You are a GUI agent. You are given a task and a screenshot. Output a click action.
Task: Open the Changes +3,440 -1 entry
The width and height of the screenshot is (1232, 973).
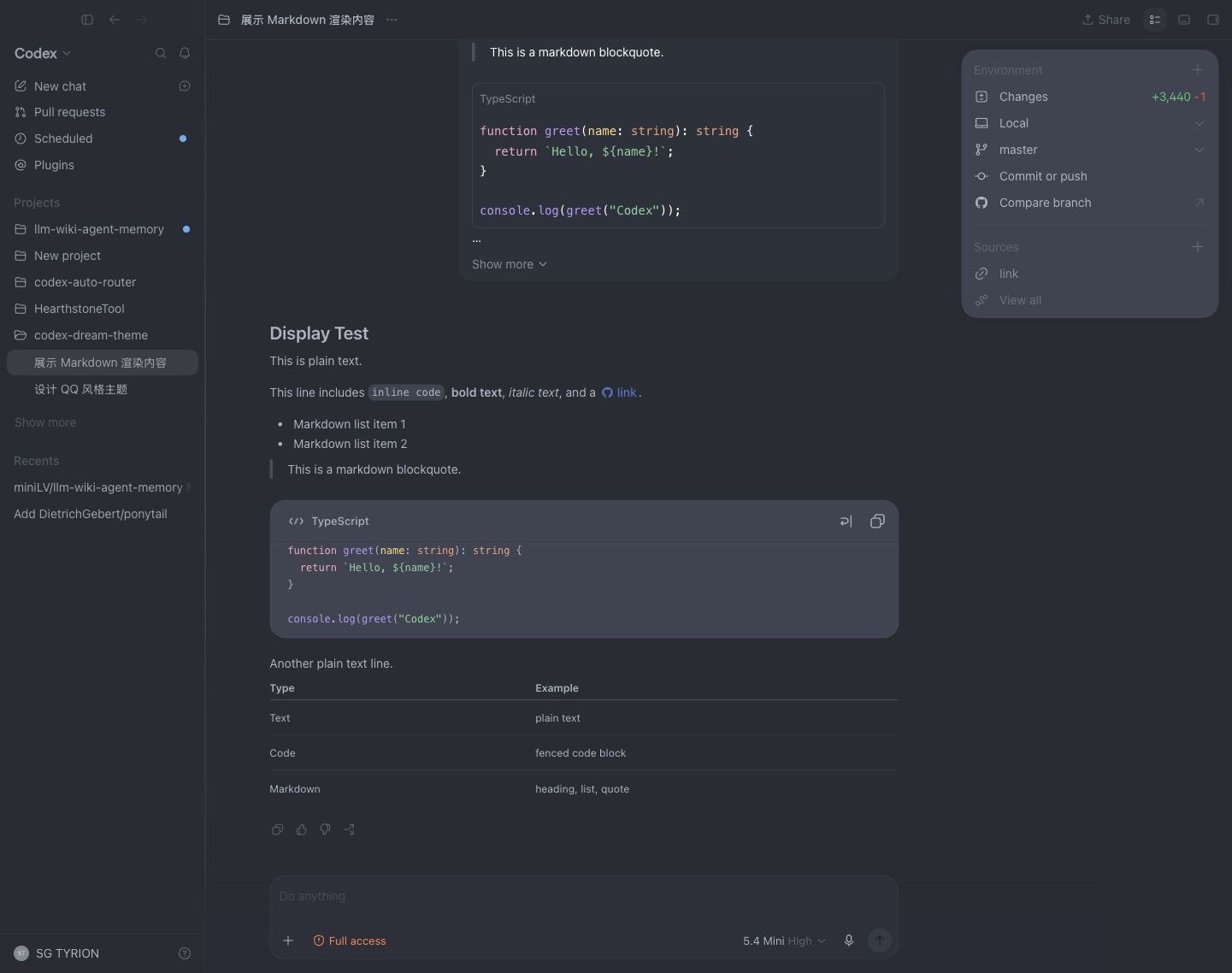(x=1090, y=97)
